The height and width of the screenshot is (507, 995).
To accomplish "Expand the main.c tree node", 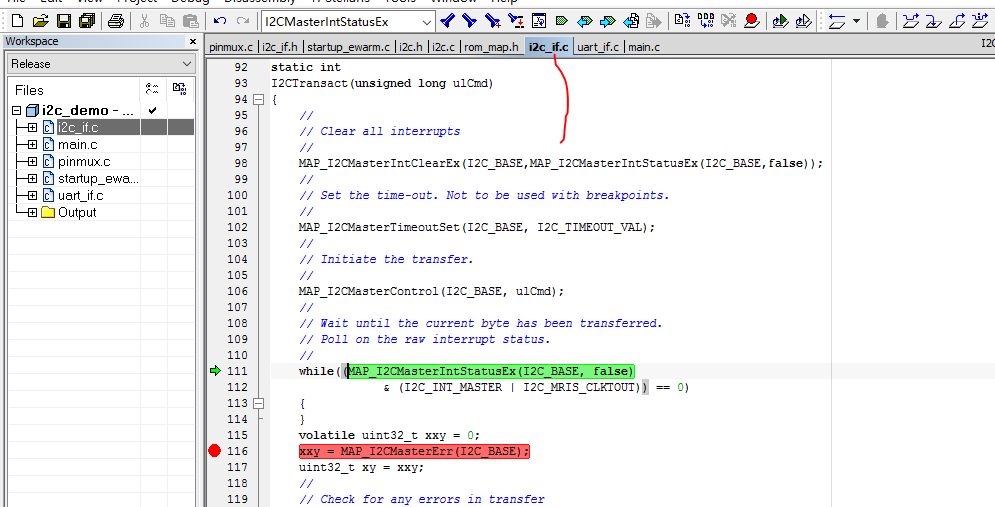I will click(32, 145).
